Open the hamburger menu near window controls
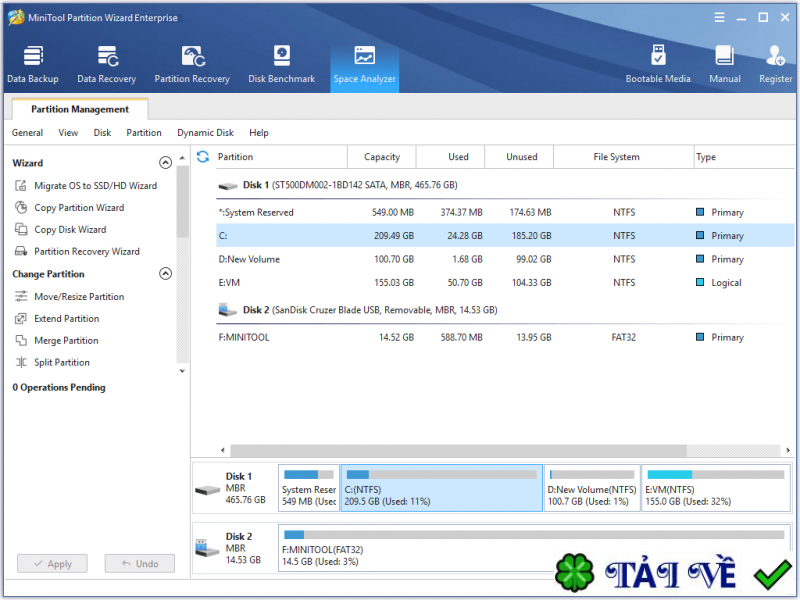 tap(719, 17)
